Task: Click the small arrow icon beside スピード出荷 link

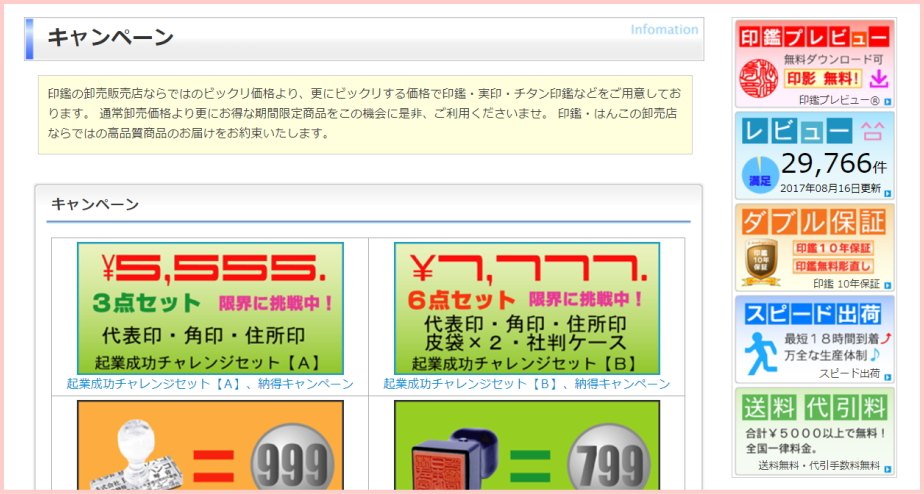Action: [887, 377]
